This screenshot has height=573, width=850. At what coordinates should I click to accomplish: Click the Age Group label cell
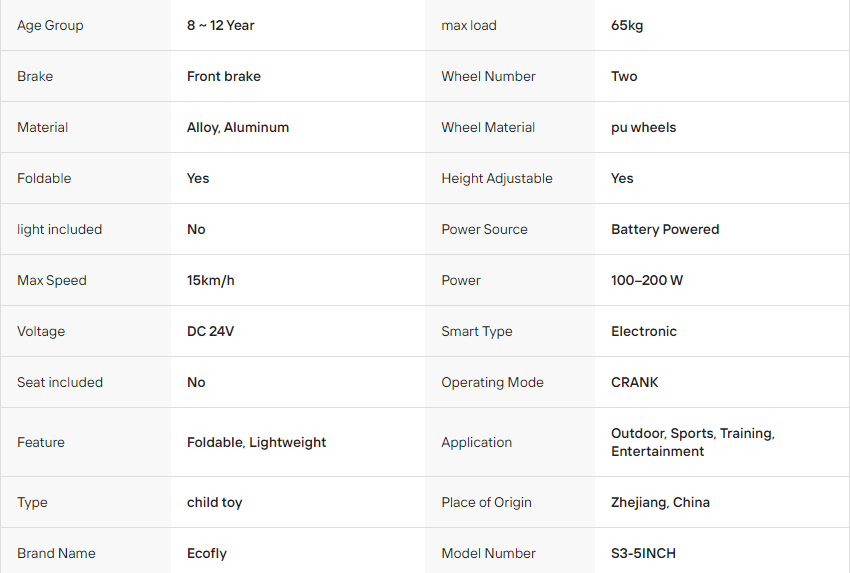(x=86, y=25)
